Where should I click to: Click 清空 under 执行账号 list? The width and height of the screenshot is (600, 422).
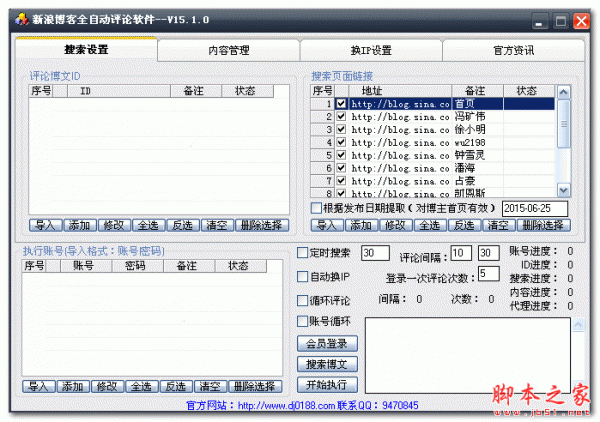point(210,386)
